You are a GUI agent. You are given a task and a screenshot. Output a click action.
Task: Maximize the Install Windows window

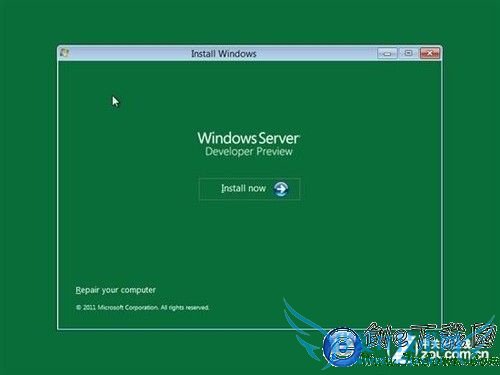[408, 53]
